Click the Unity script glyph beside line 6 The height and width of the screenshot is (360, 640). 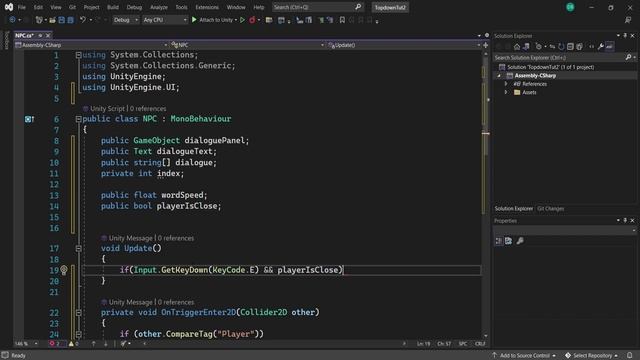[29, 119]
